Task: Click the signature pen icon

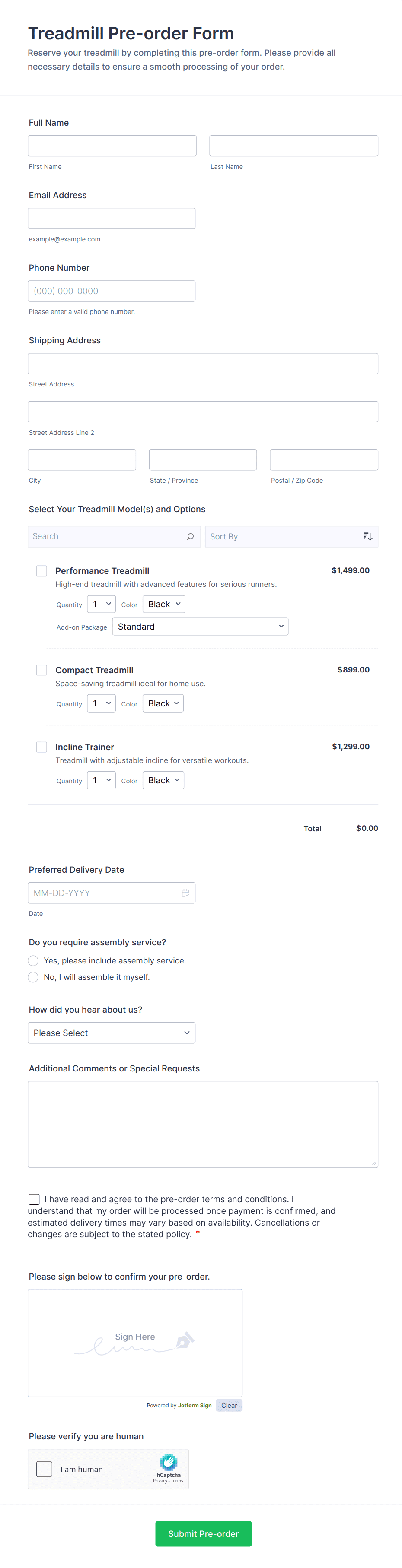Action: 185,1340
